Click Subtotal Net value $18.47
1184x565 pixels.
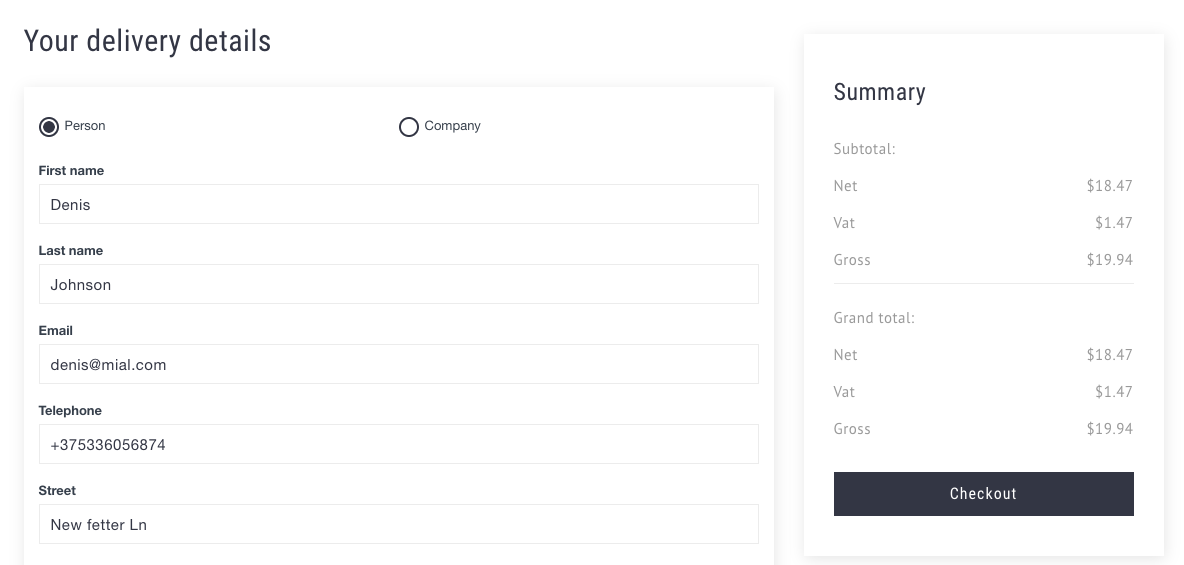point(1109,186)
